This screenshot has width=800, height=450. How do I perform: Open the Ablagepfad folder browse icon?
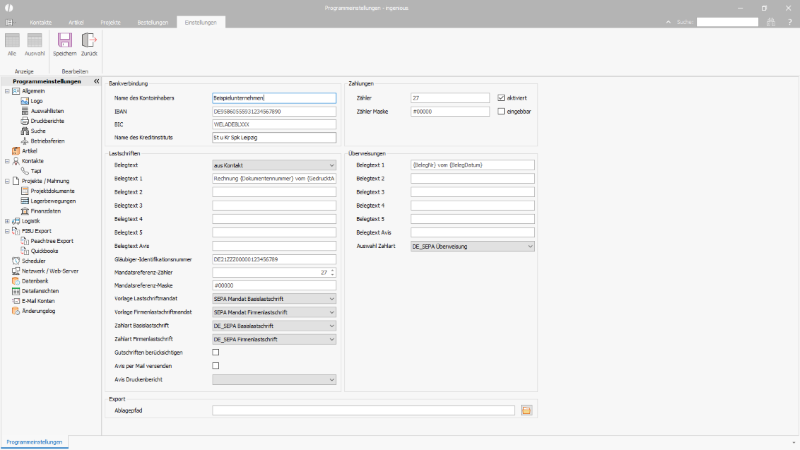pyautogui.click(x=527, y=410)
